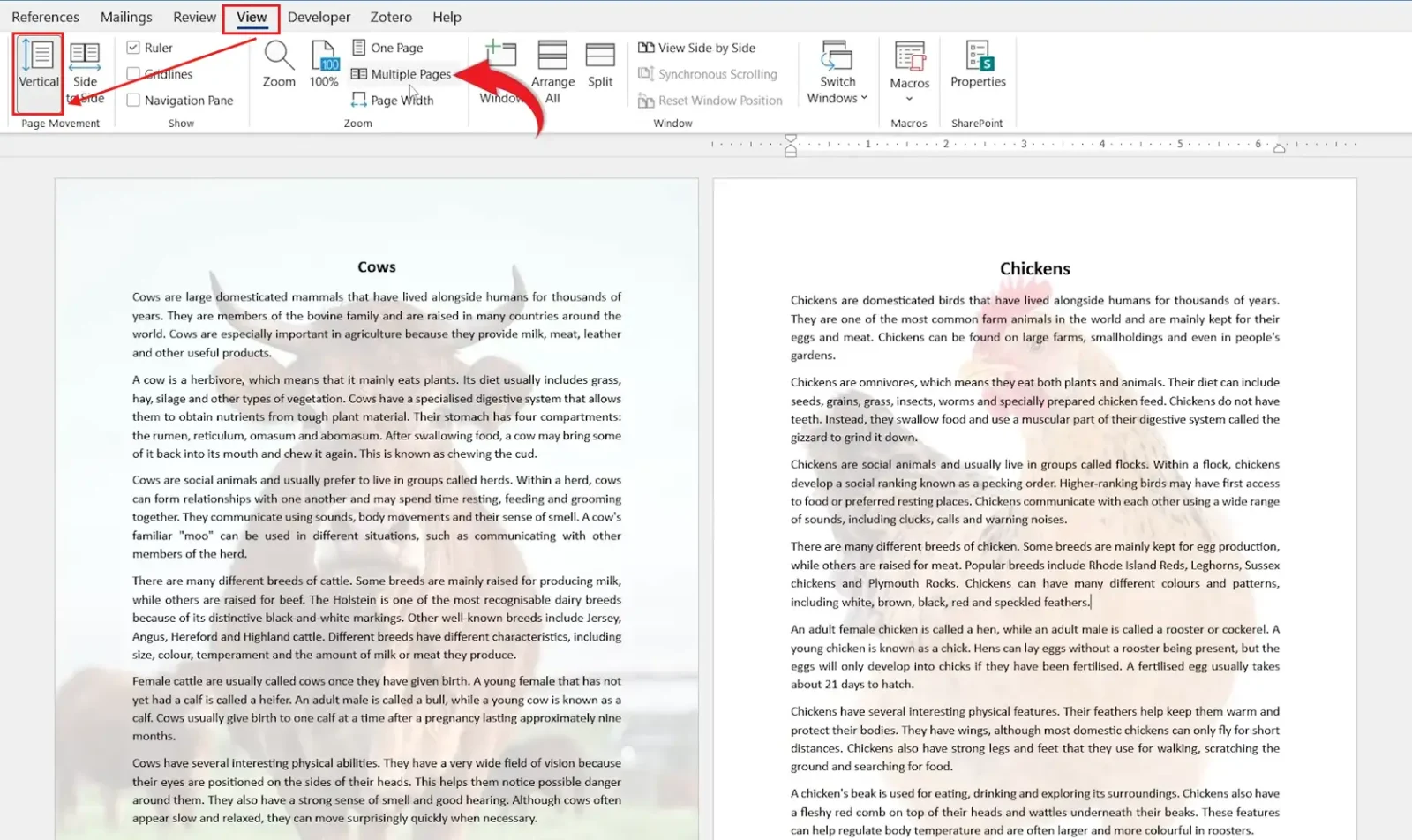Click paragraph starting 'Chickens are social animals'
Viewport: 1412px width, 840px height.
[1035, 491]
